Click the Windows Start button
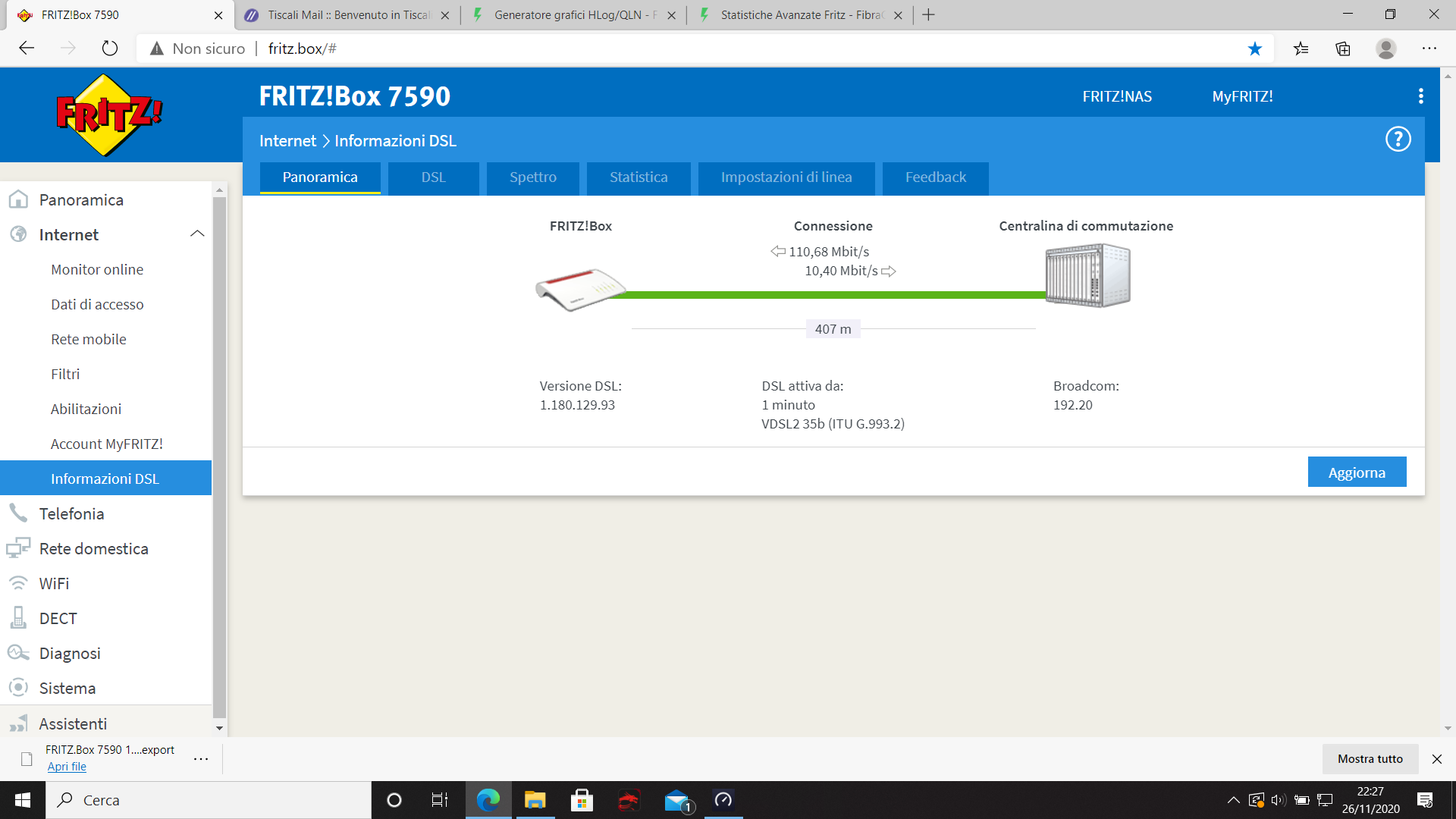Screen dimensions: 1456x819 coord(23,800)
